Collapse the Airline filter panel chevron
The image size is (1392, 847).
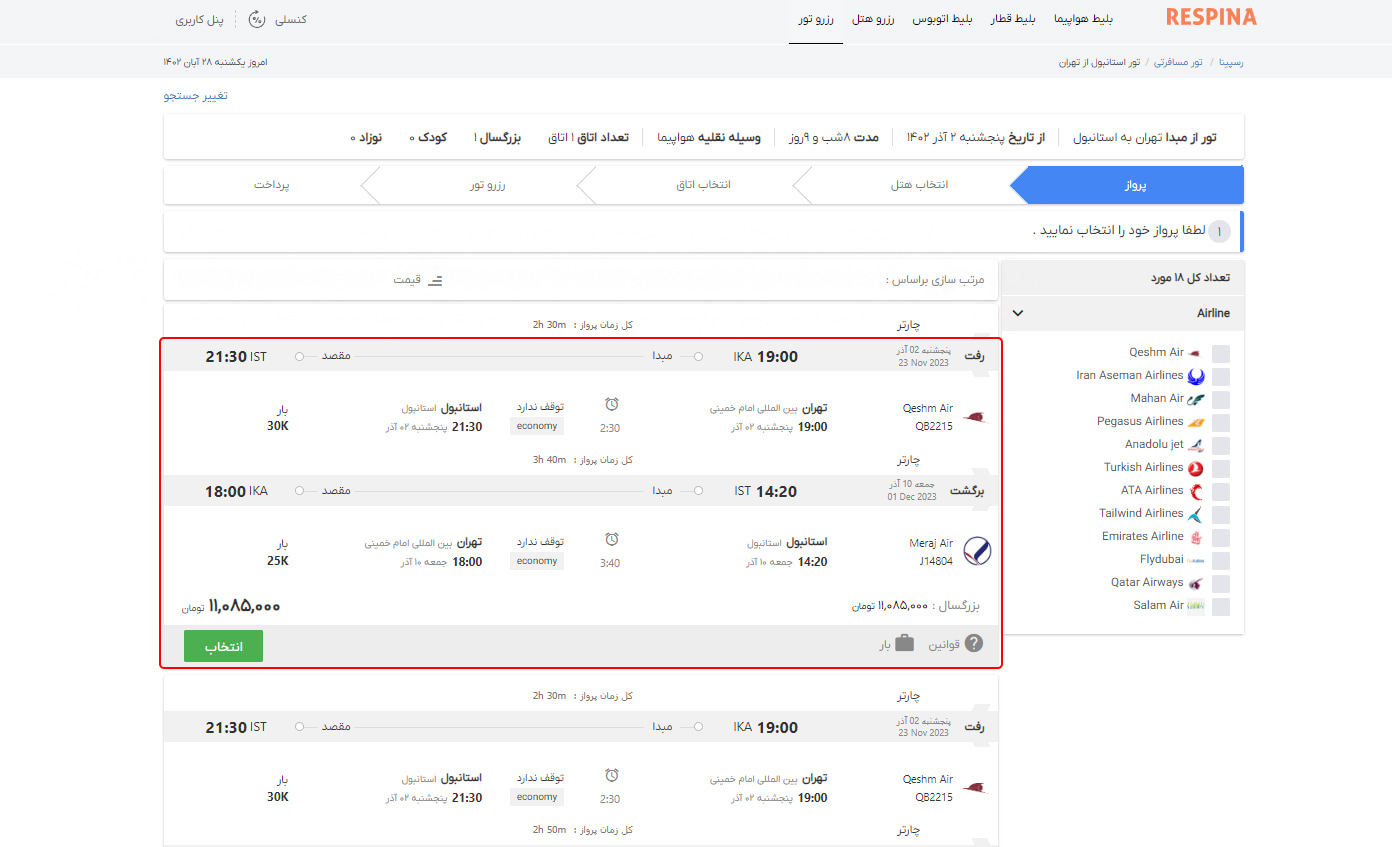click(x=1017, y=312)
